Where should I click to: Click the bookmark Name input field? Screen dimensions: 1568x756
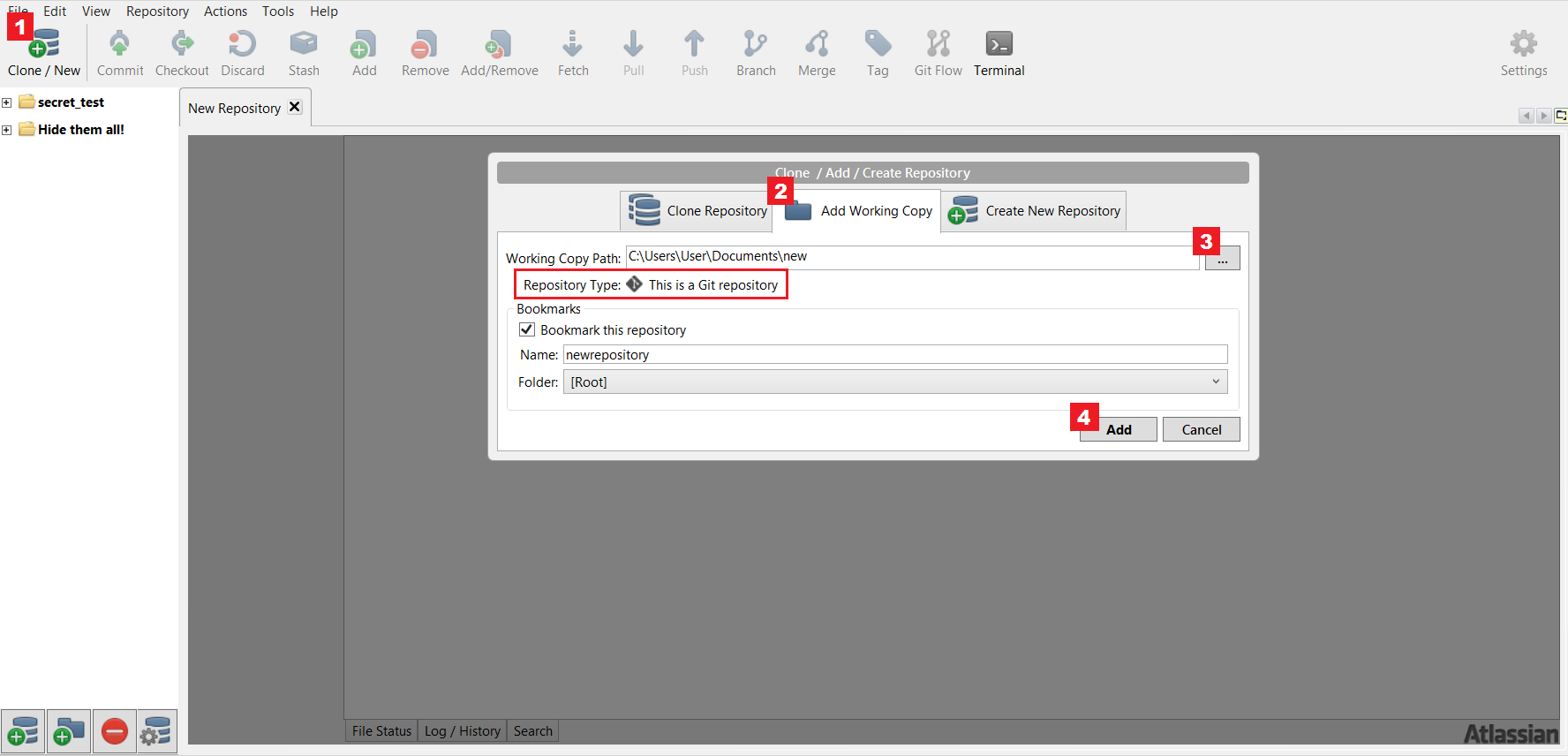[x=895, y=354]
